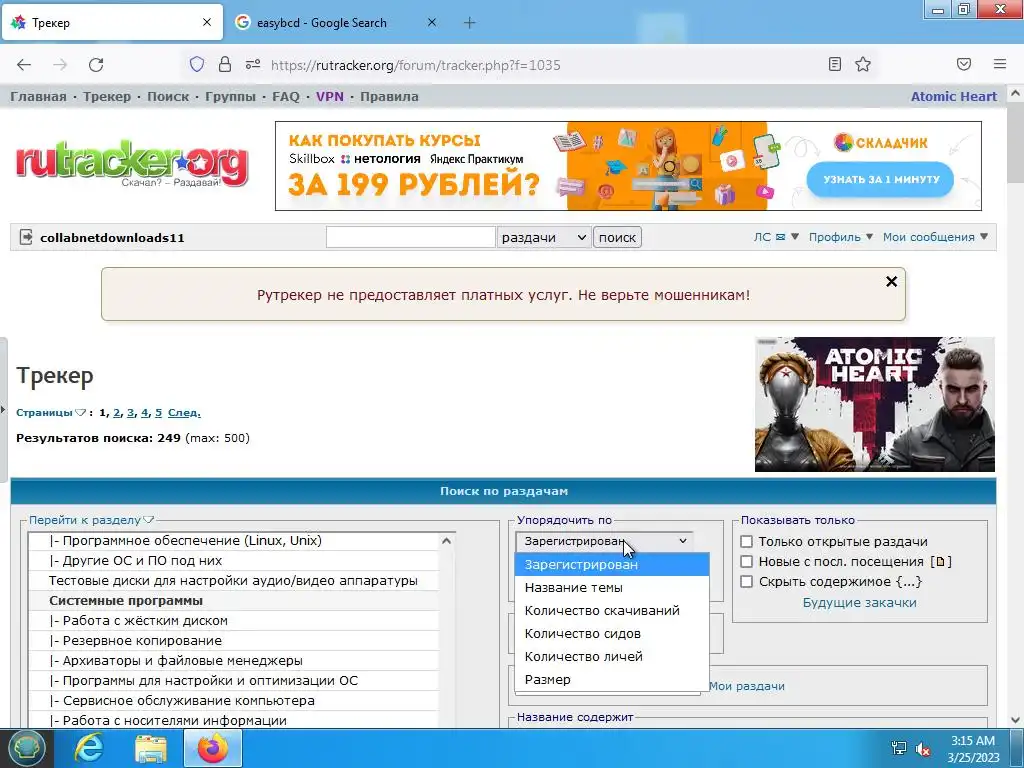
Task: Open the Firefox hamburger menu
Action: pos(1000,64)
